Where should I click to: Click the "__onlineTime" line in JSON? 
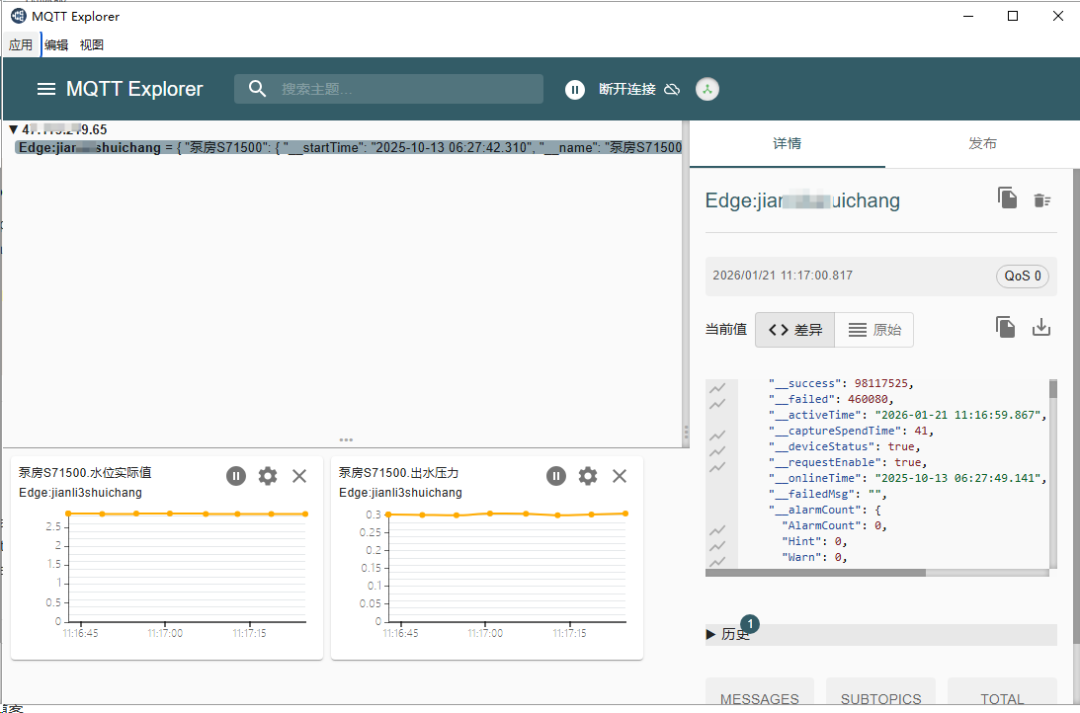click(x=908, y=478)
